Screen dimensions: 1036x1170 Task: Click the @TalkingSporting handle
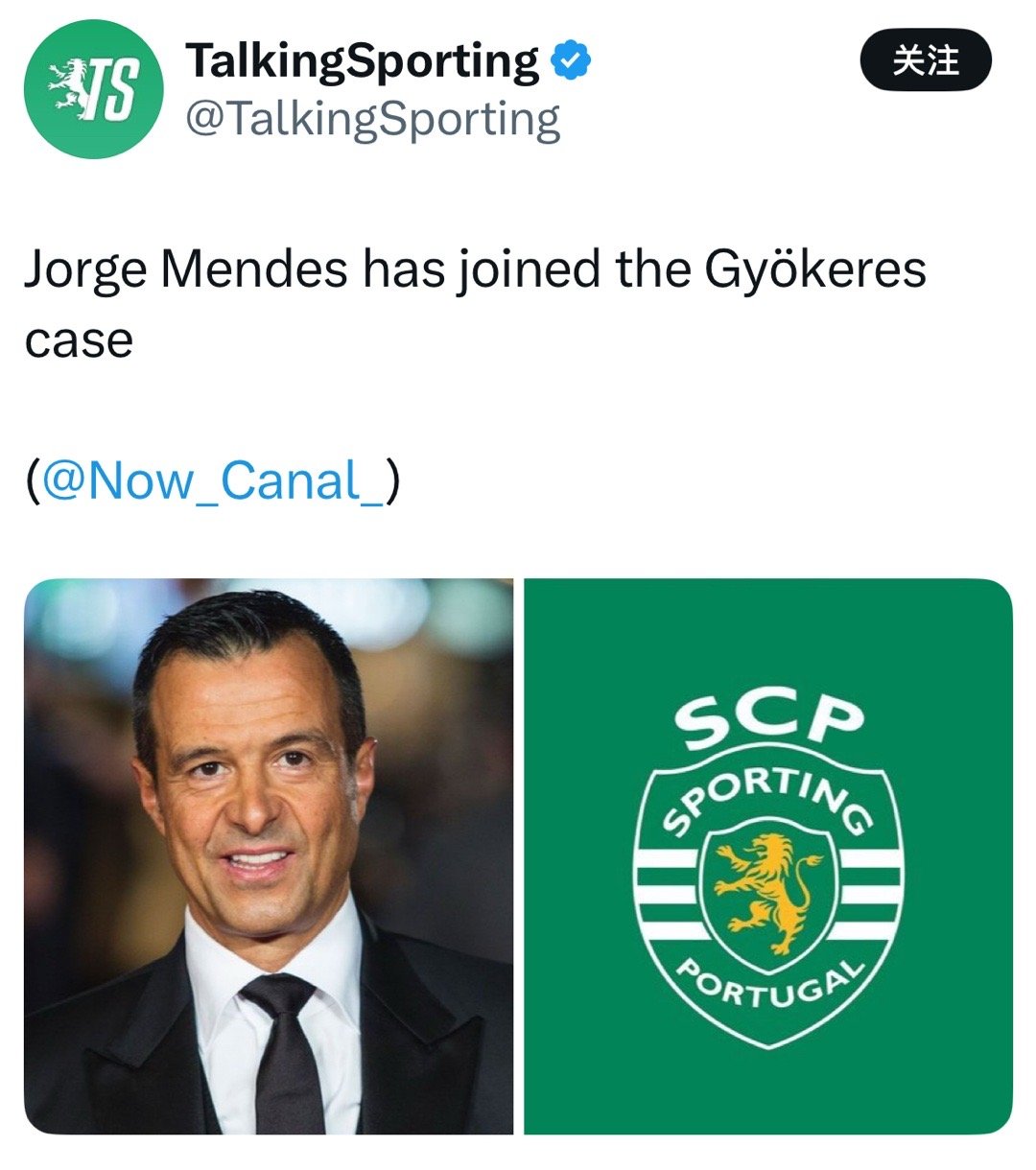point(372,120)
